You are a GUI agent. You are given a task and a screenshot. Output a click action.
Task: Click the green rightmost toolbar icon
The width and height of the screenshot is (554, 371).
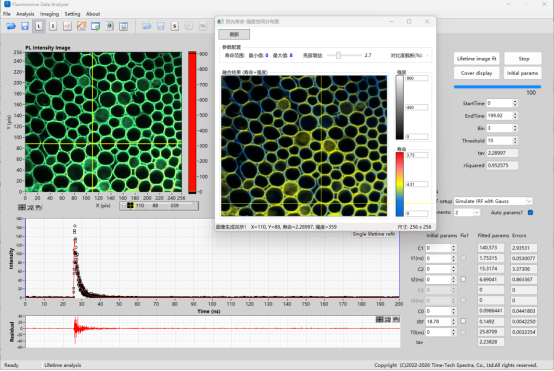tap(203, 26)
